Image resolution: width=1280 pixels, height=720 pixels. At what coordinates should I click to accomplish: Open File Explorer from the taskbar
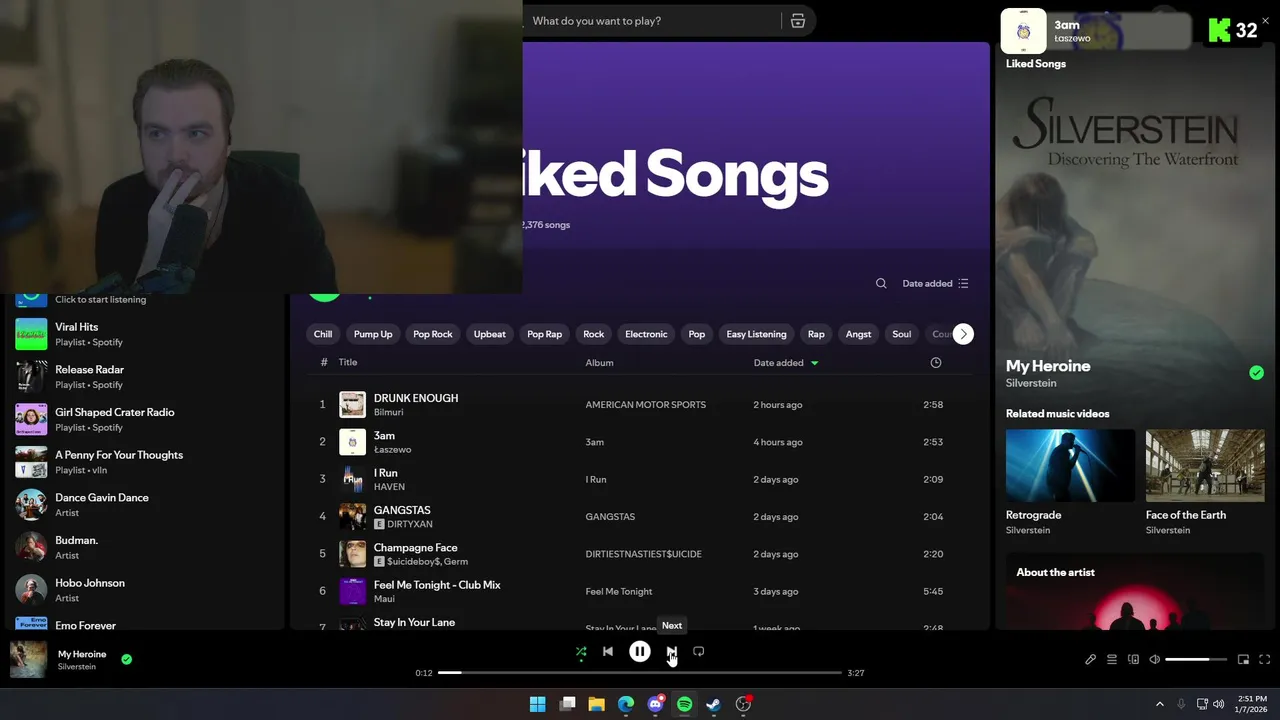(596, 704)
